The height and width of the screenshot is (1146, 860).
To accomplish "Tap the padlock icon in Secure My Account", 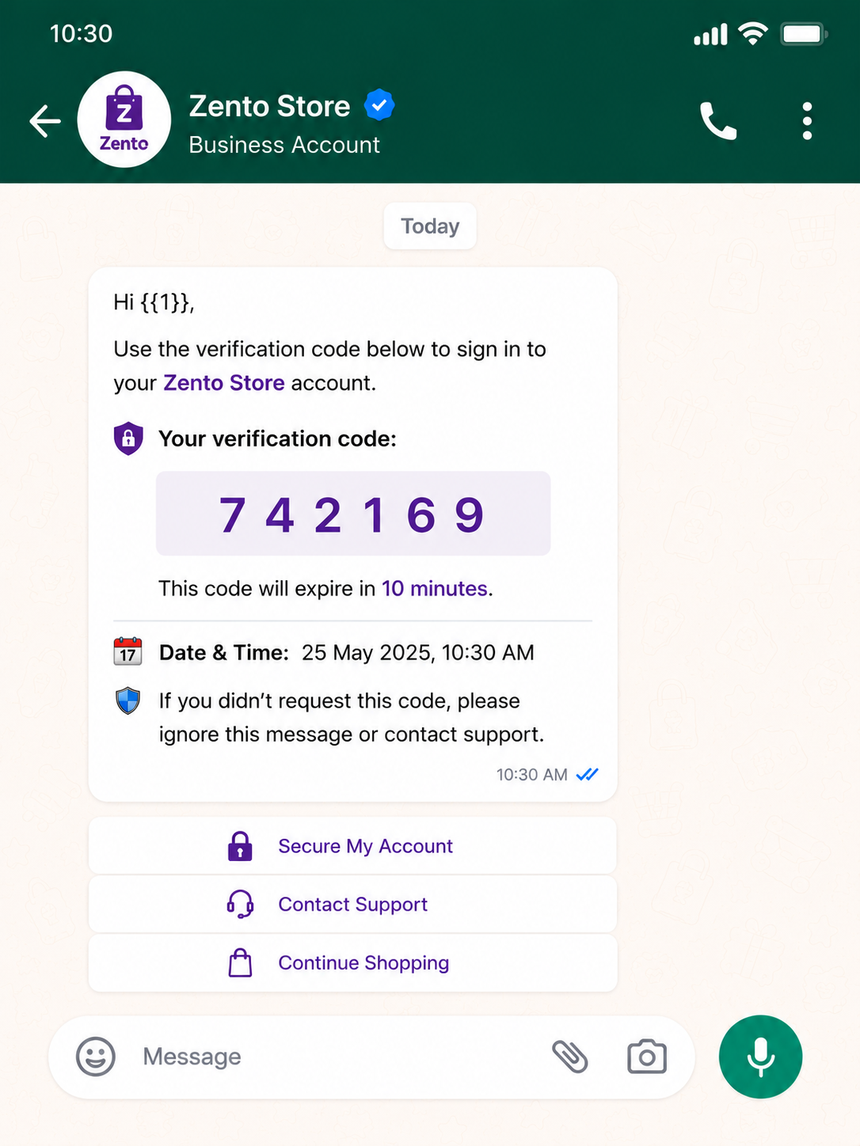I will coord(240,846).
